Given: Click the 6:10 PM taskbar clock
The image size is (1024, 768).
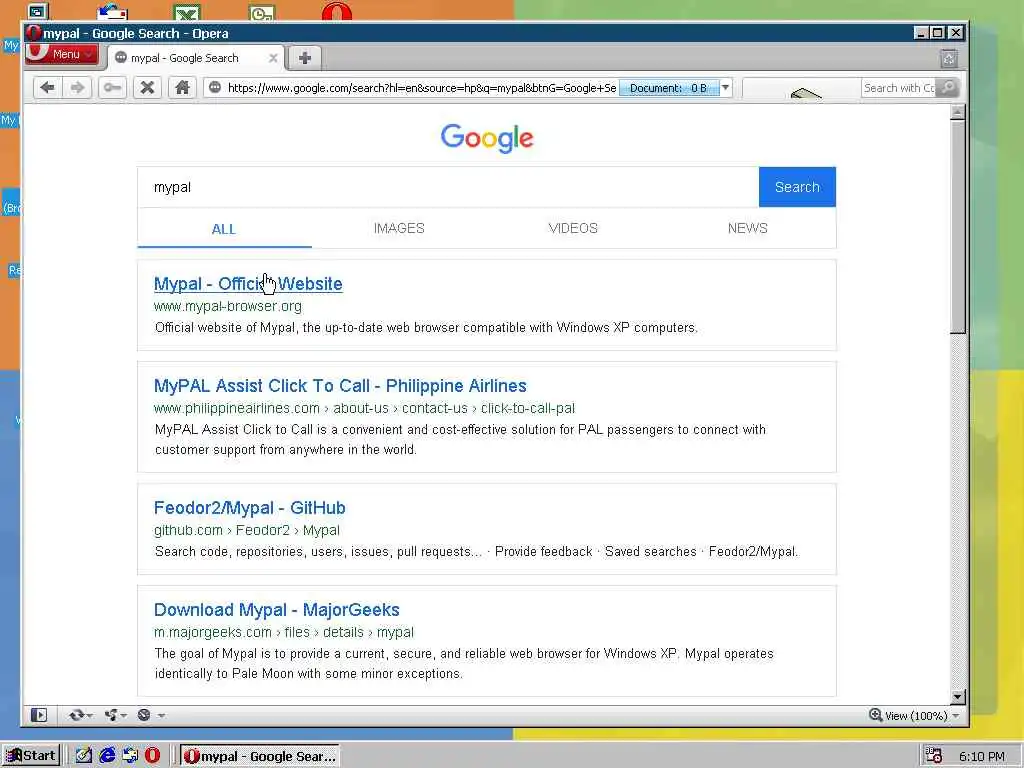Looking at the screenshot, I should tap(982, 756).
